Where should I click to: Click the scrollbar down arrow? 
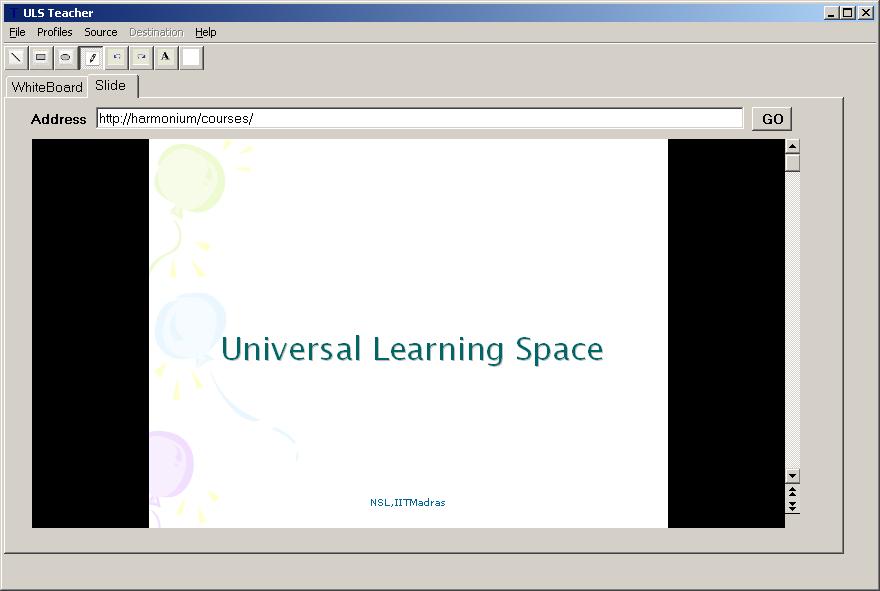792,476
